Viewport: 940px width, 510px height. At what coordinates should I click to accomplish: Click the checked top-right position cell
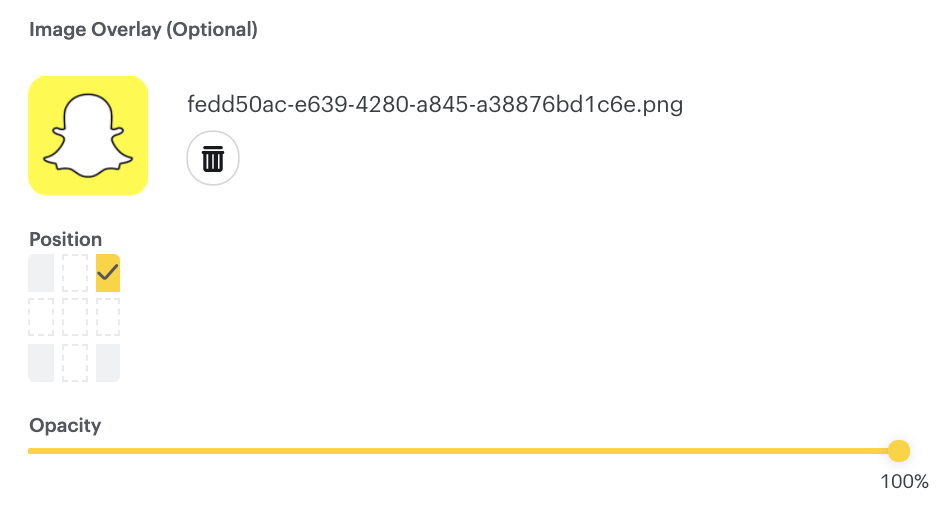pyautogui.click(x=108, y=273)
